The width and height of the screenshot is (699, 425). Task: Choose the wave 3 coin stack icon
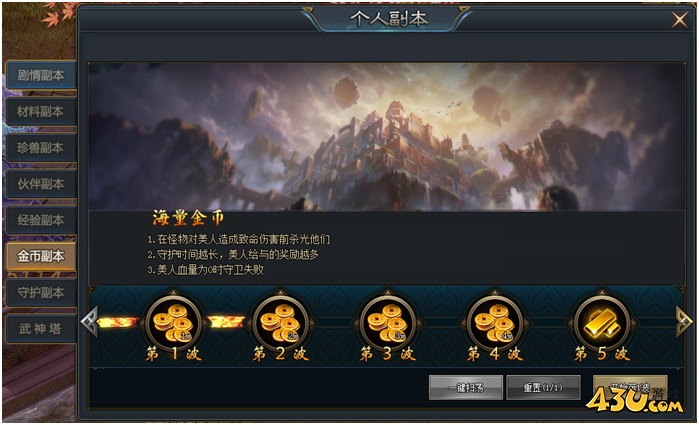pos(387,323)
